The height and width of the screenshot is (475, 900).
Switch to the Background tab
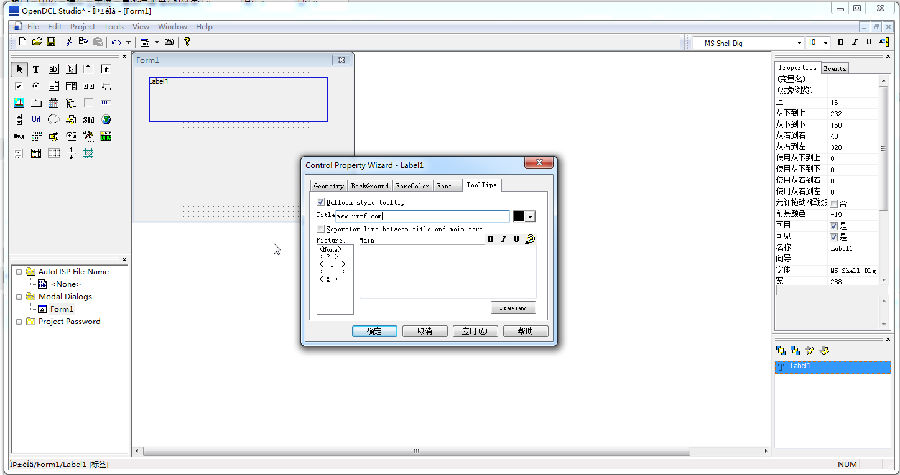click(x=370, y=186)
